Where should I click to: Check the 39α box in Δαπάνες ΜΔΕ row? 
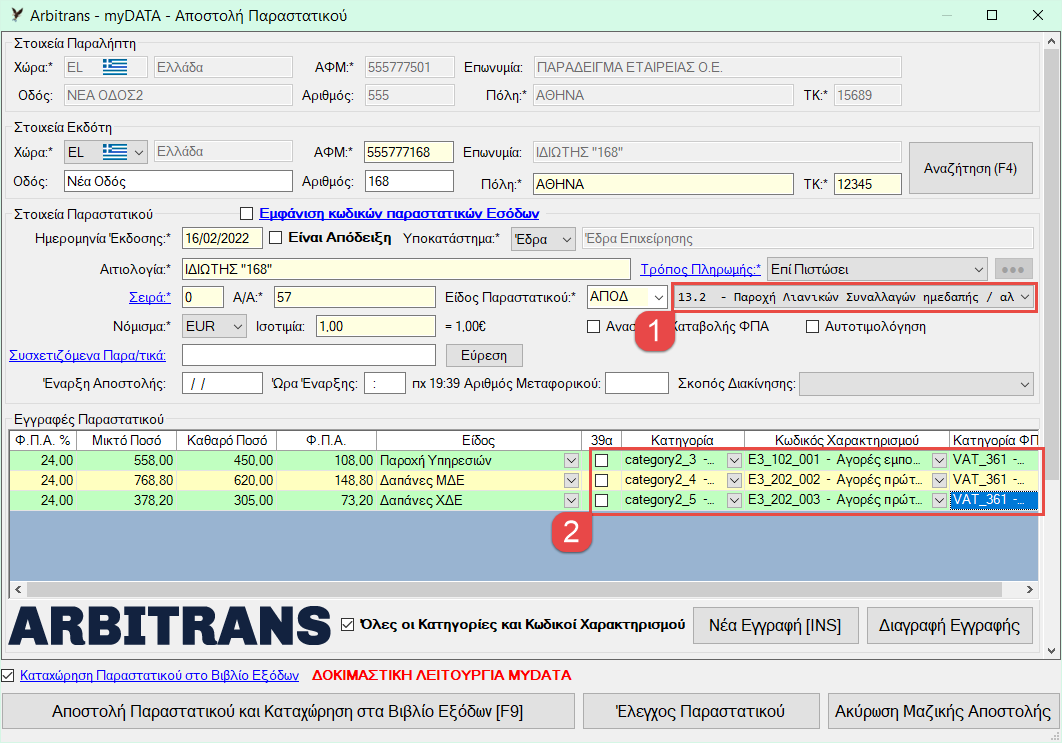click(601, 480)
